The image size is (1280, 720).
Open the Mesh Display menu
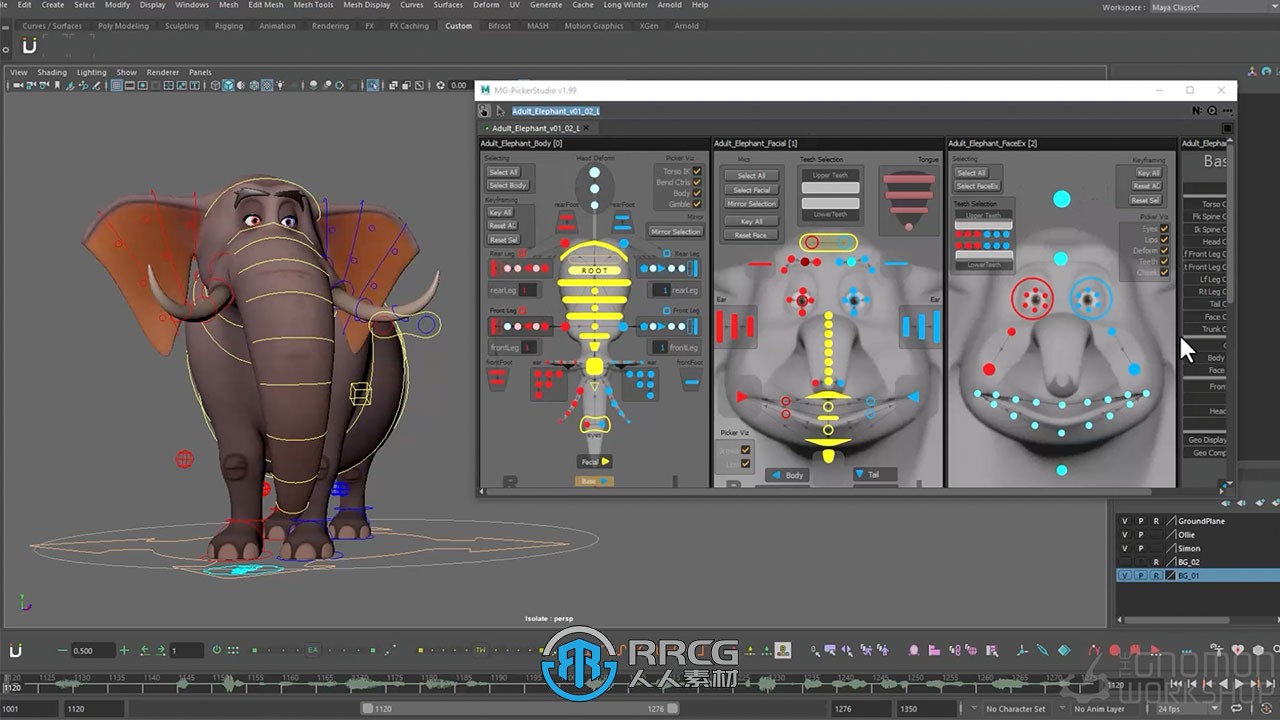point(366,5)
